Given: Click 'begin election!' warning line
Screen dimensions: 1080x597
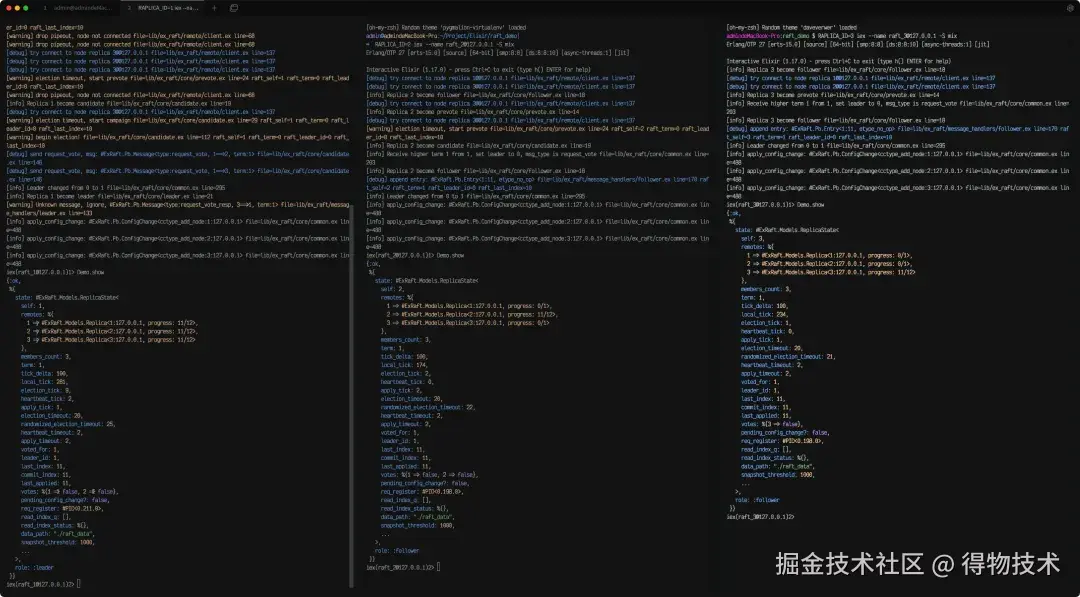Looking at the screenshot, I should (178, 141).
